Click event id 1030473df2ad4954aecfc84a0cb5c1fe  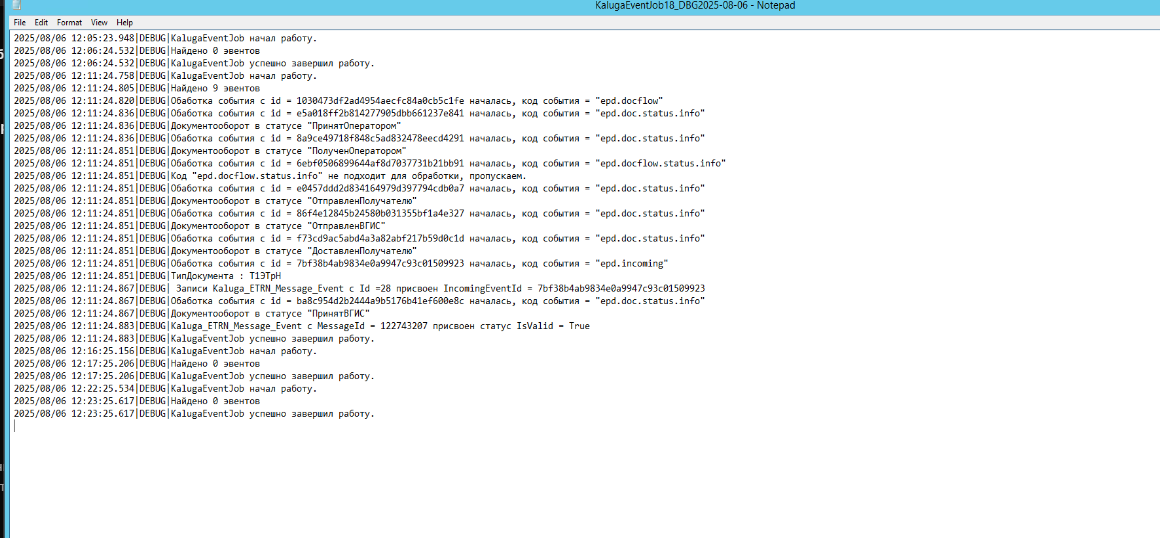[380, 101]
